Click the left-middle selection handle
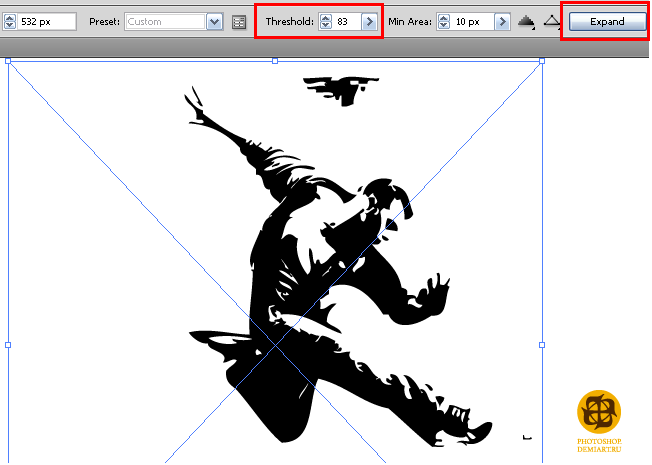The width and height of the screenshot is (652, 465). pyautogui.click(x=8, y=345)
